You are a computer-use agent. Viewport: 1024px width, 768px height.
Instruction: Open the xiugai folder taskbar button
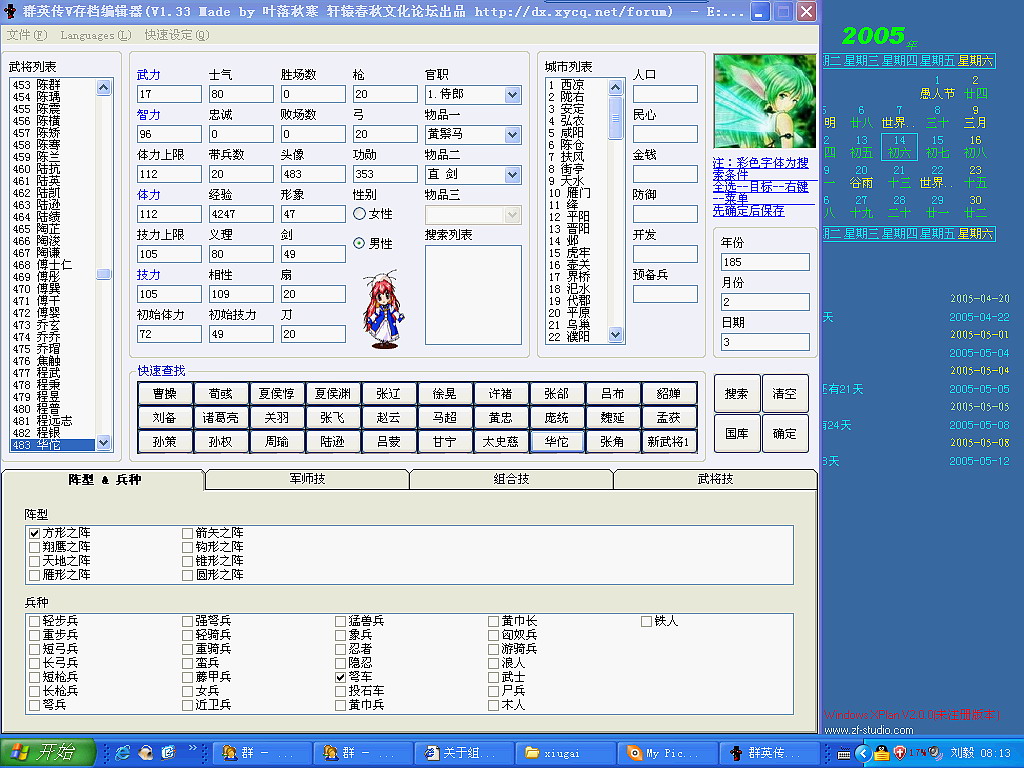click(x=566, y=753)
